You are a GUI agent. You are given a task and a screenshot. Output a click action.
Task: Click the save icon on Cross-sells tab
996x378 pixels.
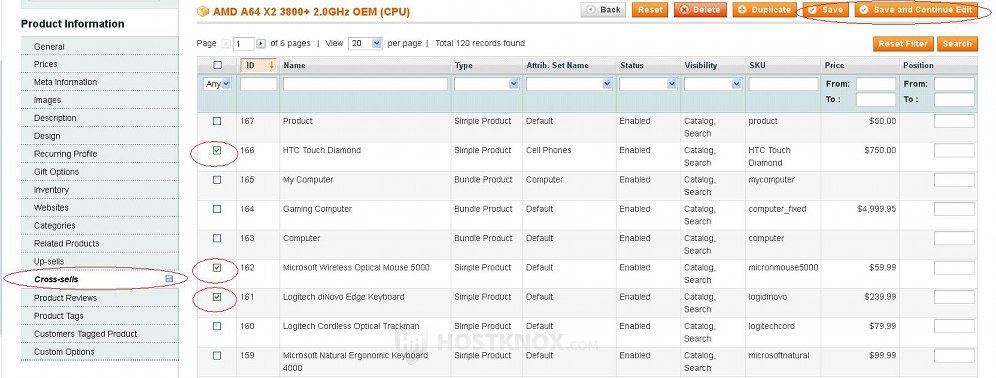click(x=169, y=279)
